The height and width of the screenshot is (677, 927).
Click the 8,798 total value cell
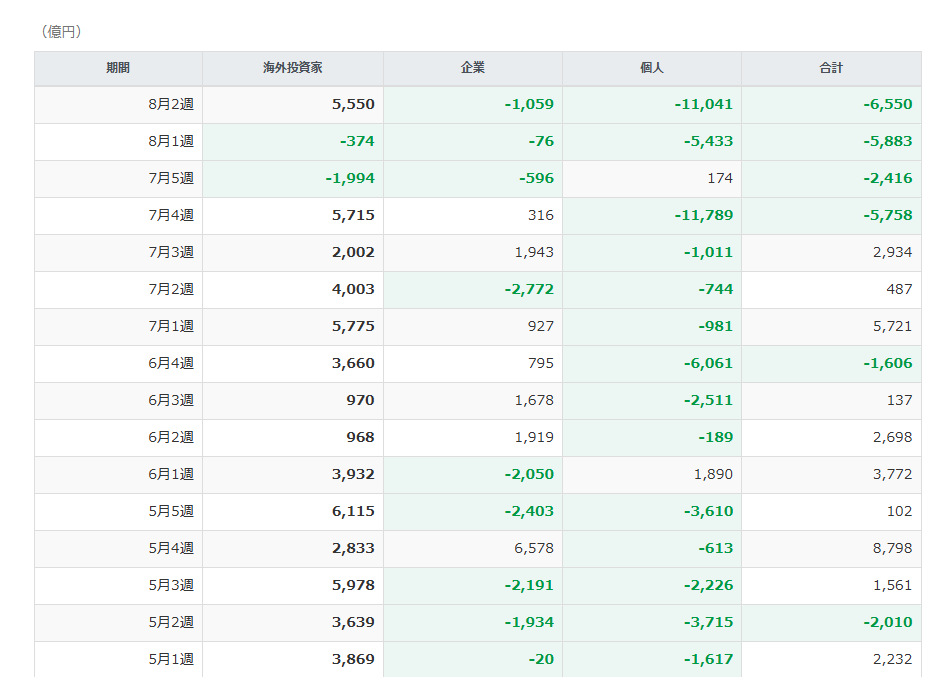tap(831, 549)
